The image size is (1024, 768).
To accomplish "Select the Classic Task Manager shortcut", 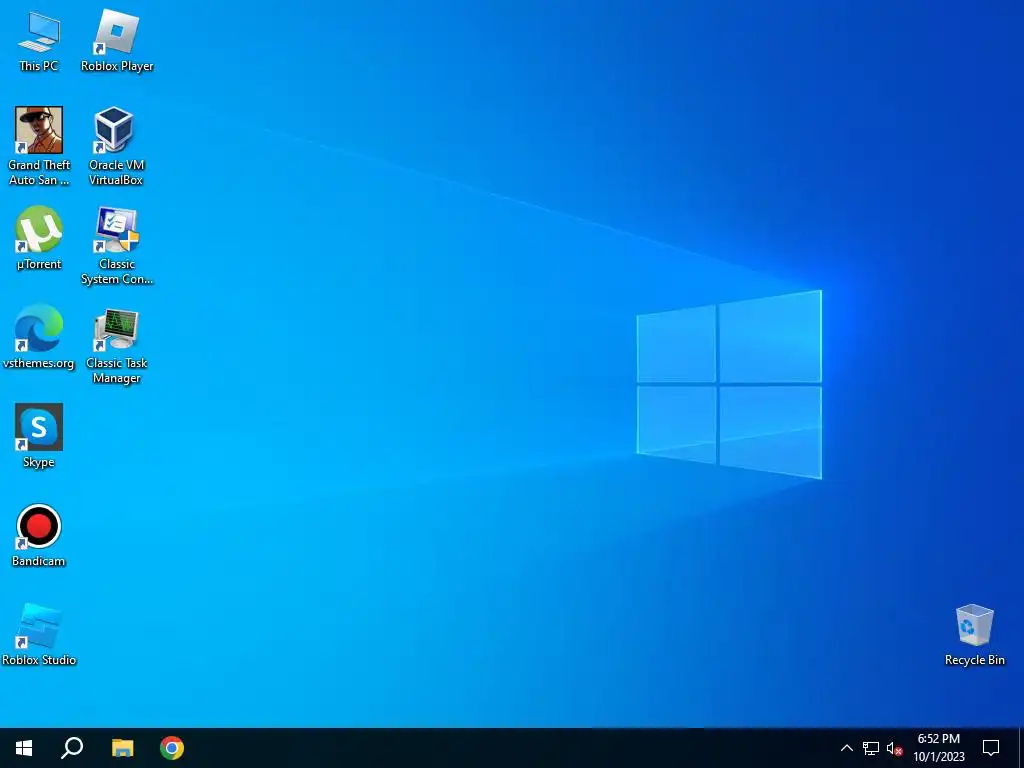I will pyautogui.click(x=116, y=345).
